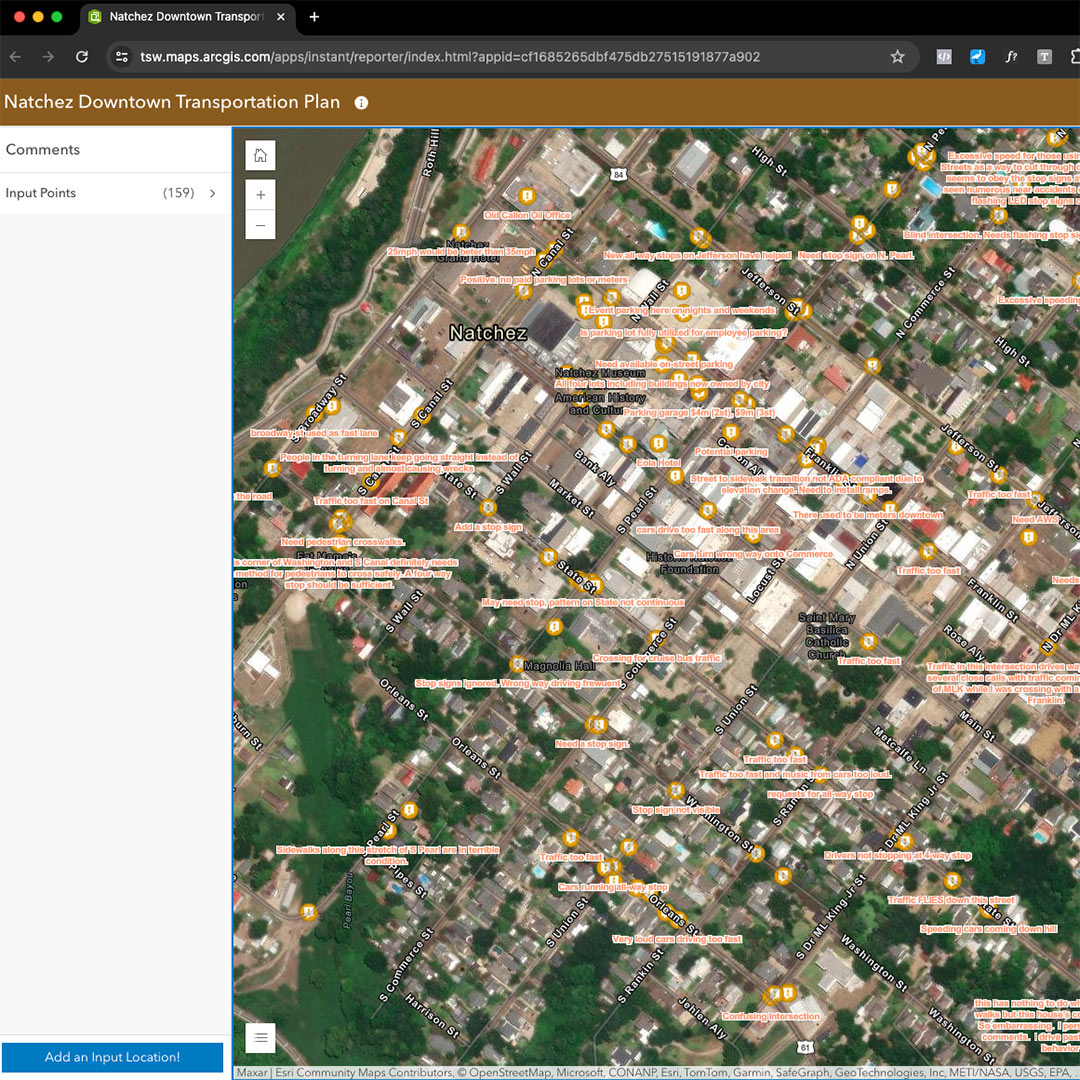The height and width of the screenshot is (1080, 1080).
Task: Go back to the previous page
Action: (x=15, y=57)
